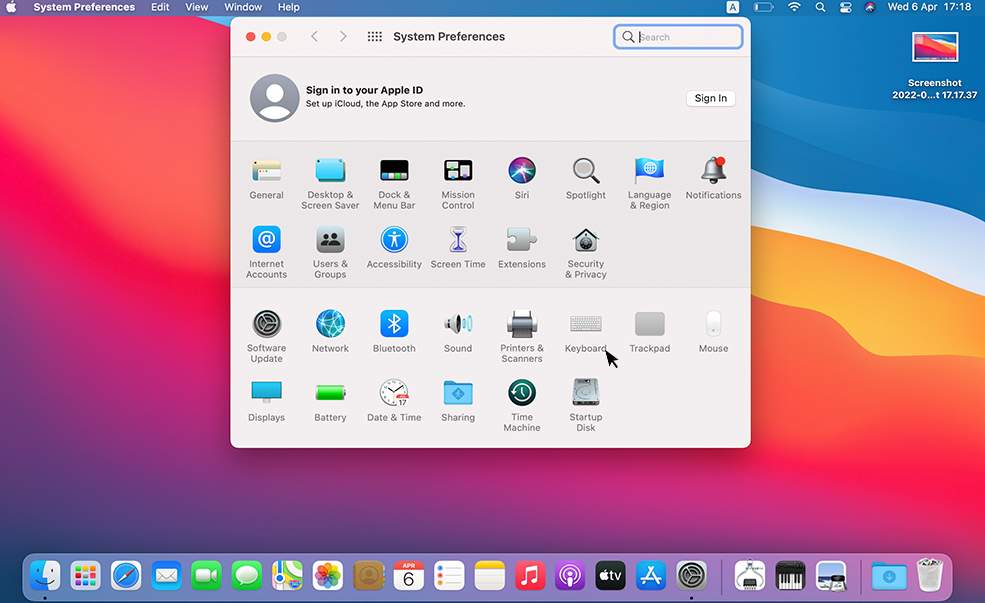Open the Help menu
Viewport: 985px width, 603px height.
289,8
